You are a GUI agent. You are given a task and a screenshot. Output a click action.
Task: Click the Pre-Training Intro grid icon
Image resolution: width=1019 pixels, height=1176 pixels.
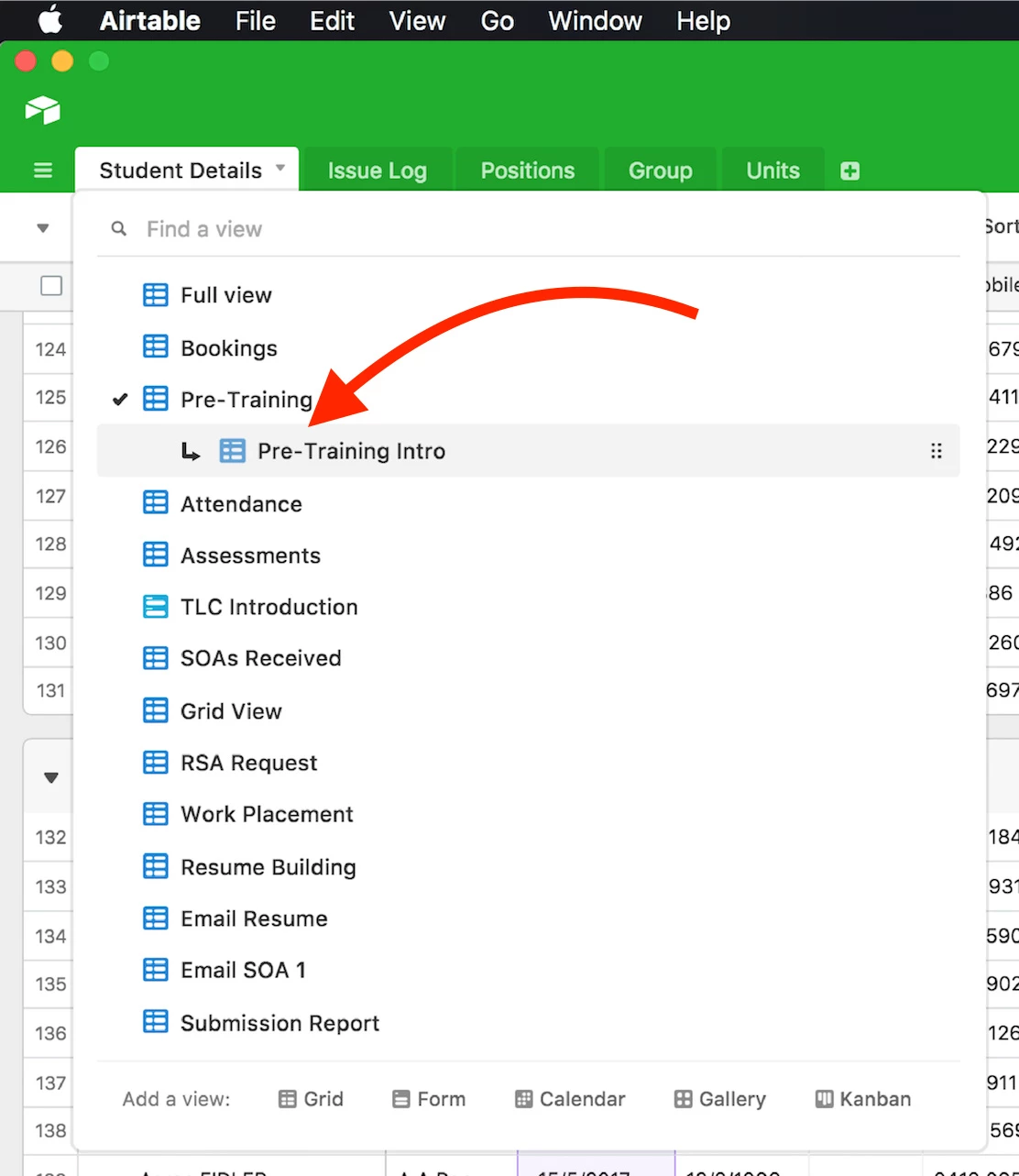pyautogui.click(x=233, y=451)
